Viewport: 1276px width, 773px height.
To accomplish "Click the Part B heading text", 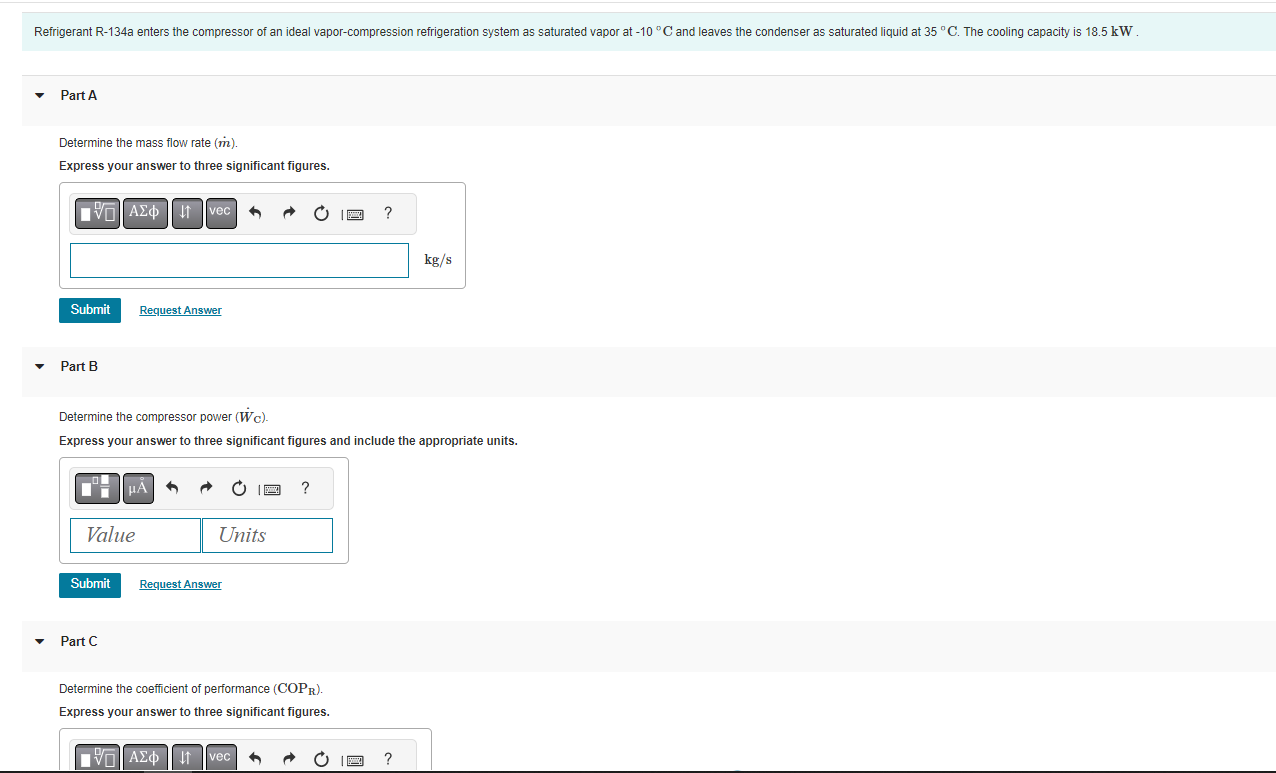I will pos(79,366).
